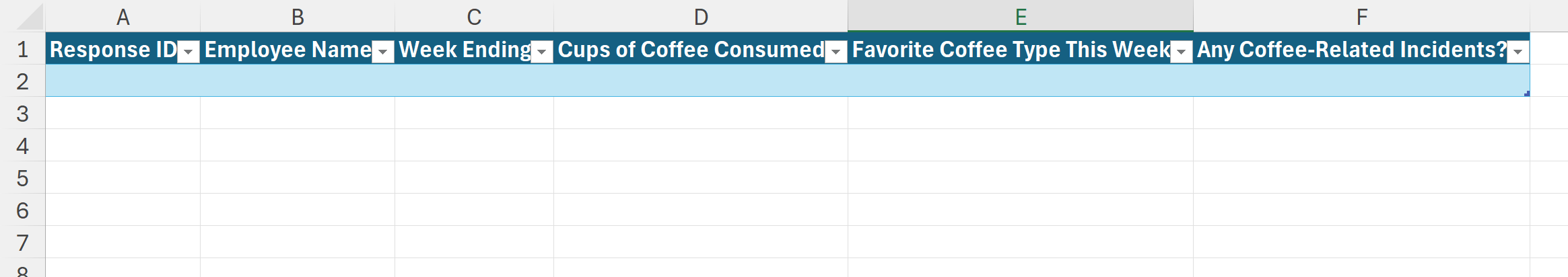The image size is (1568, 277).
Task: Expand the Any Coffee-Related Incidents filter
Action: (x=1518, y=52)
